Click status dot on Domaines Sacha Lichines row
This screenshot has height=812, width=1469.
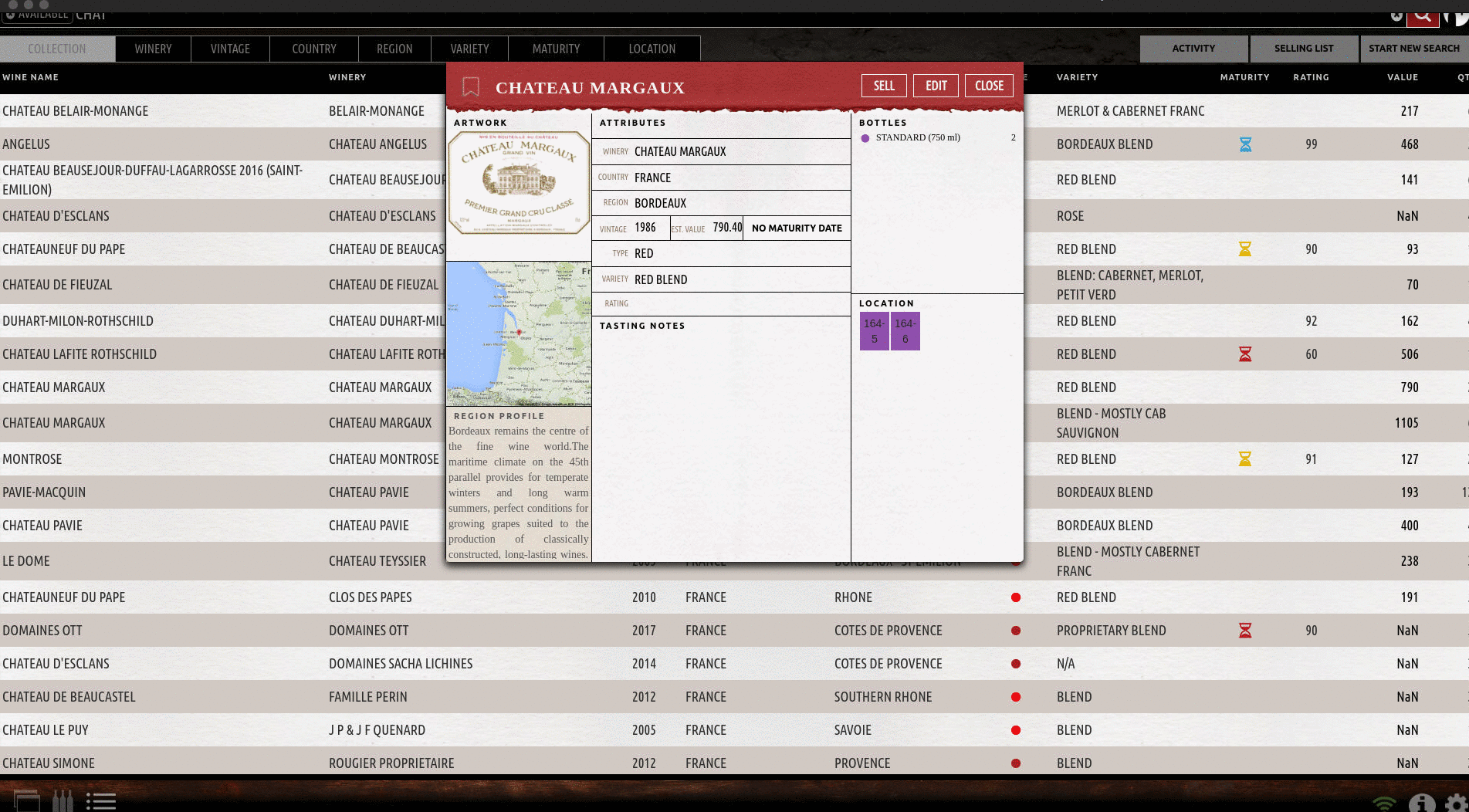click(x=1016, y=664)
